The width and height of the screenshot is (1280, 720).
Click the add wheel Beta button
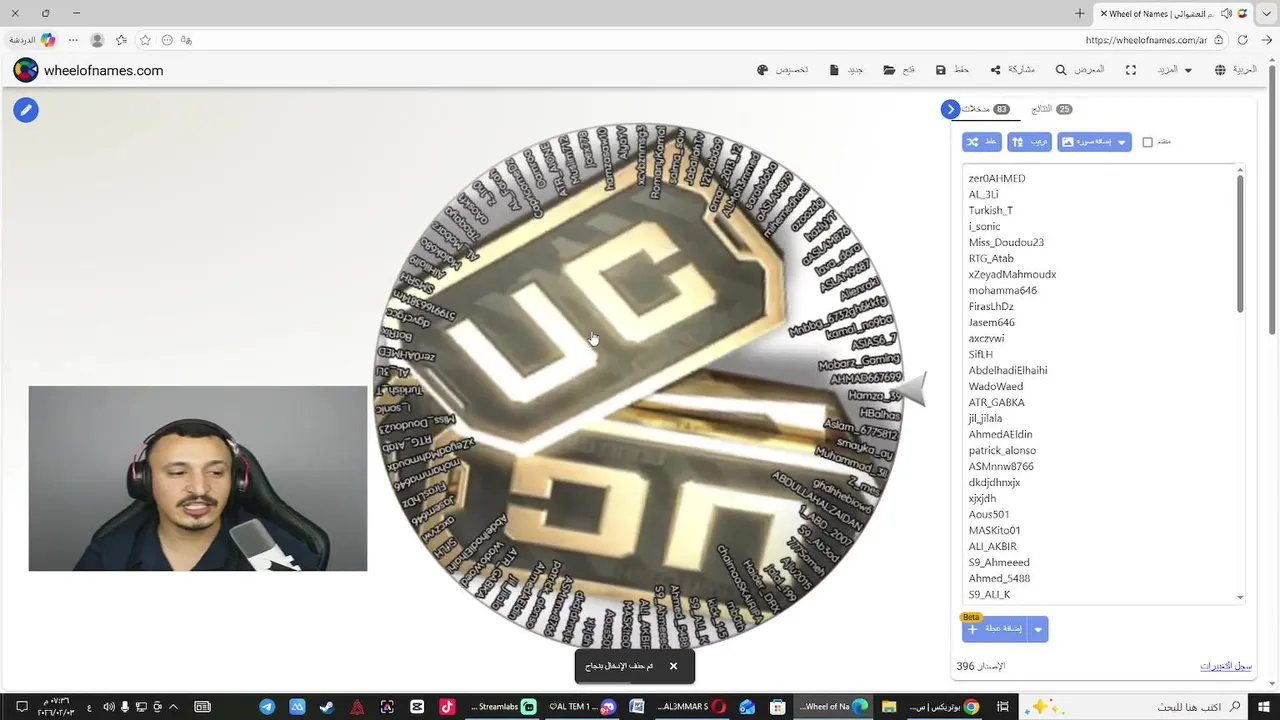(x=996, y=629)
